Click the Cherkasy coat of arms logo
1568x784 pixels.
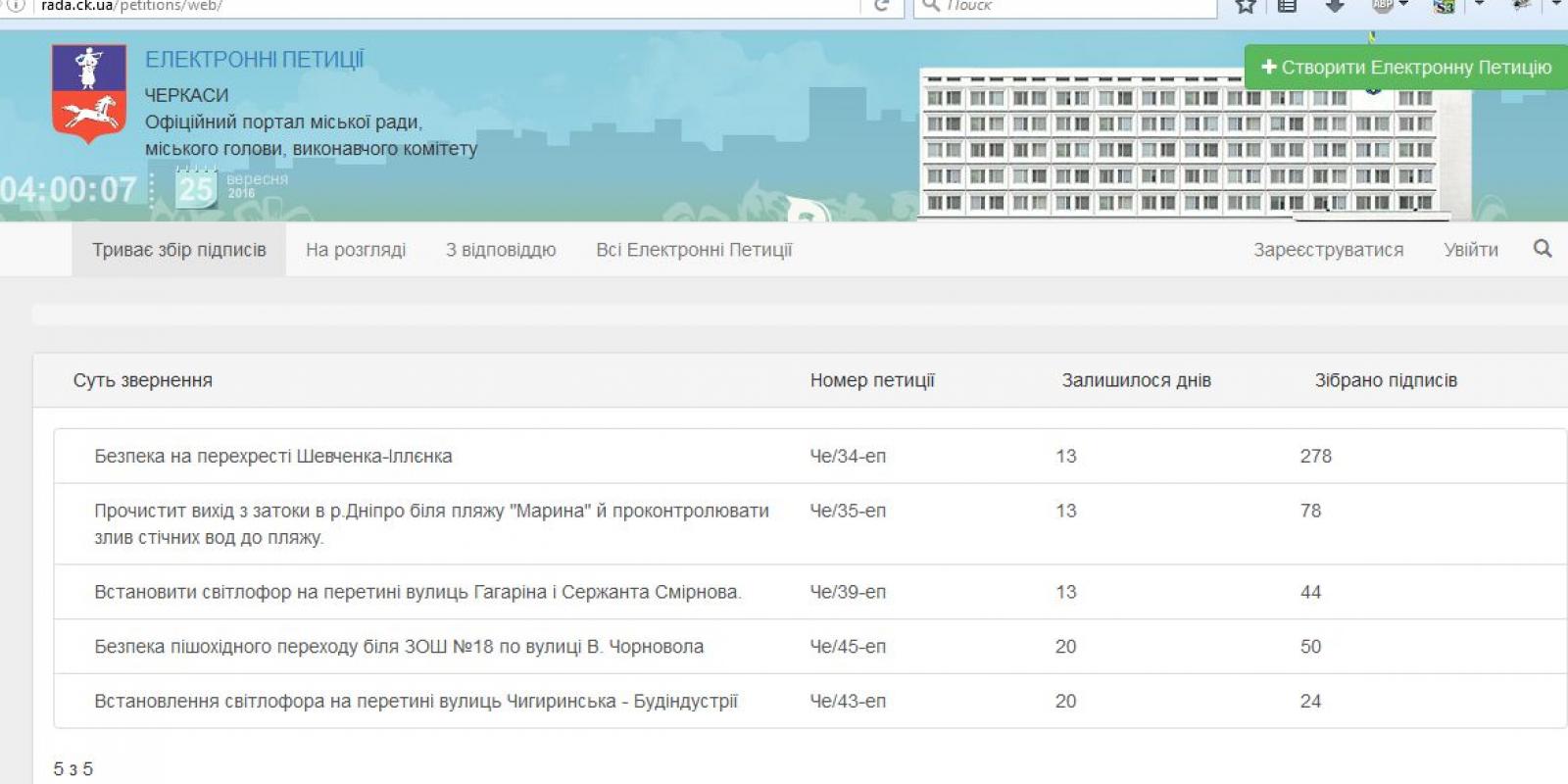pos(89,93)
